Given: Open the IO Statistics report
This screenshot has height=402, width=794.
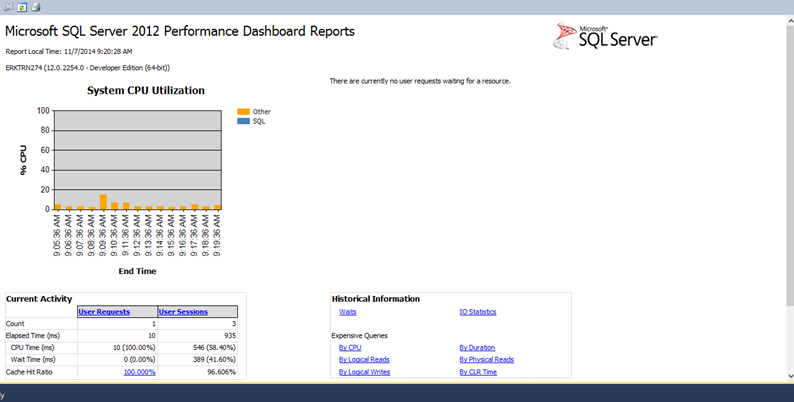Looking at the screenshot, I should pyautogui.click(x=478, y=312).
